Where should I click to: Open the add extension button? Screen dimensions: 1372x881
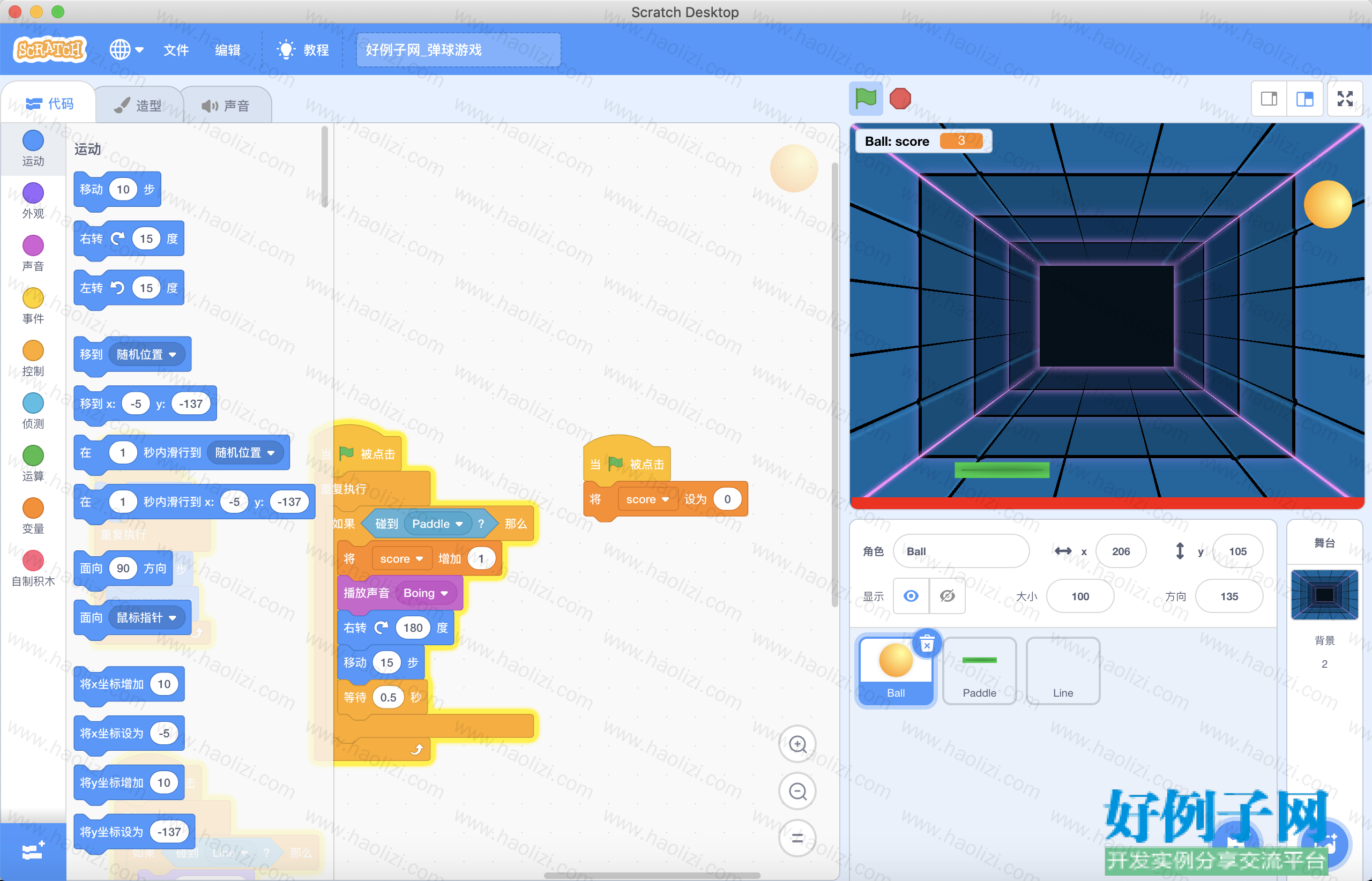click(x=33, y=851)
